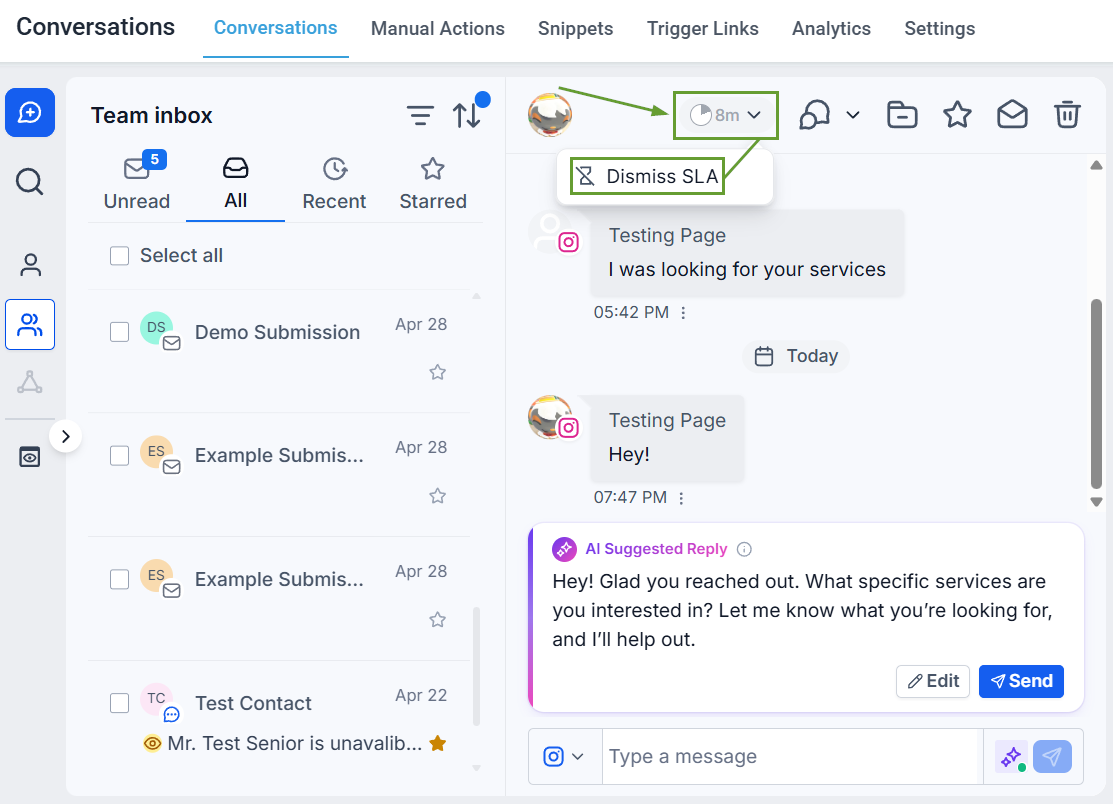Star the Demo Submission conversation
Screen dimensions: 1113x804
click(x=437, y=372)
